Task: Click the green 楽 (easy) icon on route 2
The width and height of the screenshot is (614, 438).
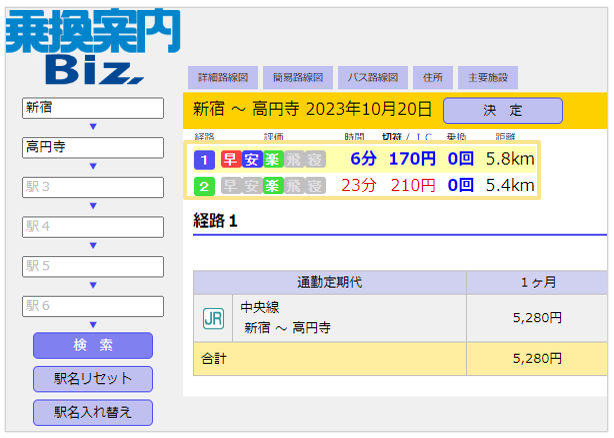Action: (x=272, y=185)
